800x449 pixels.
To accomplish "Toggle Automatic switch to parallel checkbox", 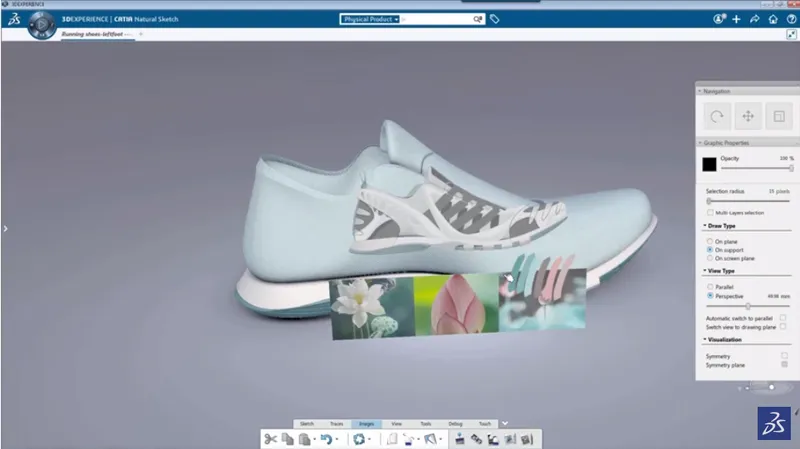I will click(783, 317).
